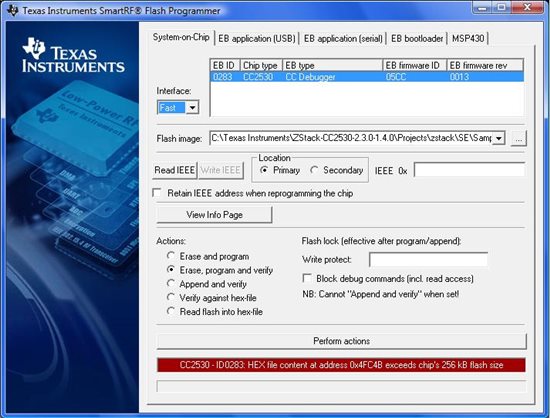Image resolution: width=550 pixels, height=418 pixels.
Task: Click the Chip type column header
Action: pyautogui.click(x=261, y=65)
